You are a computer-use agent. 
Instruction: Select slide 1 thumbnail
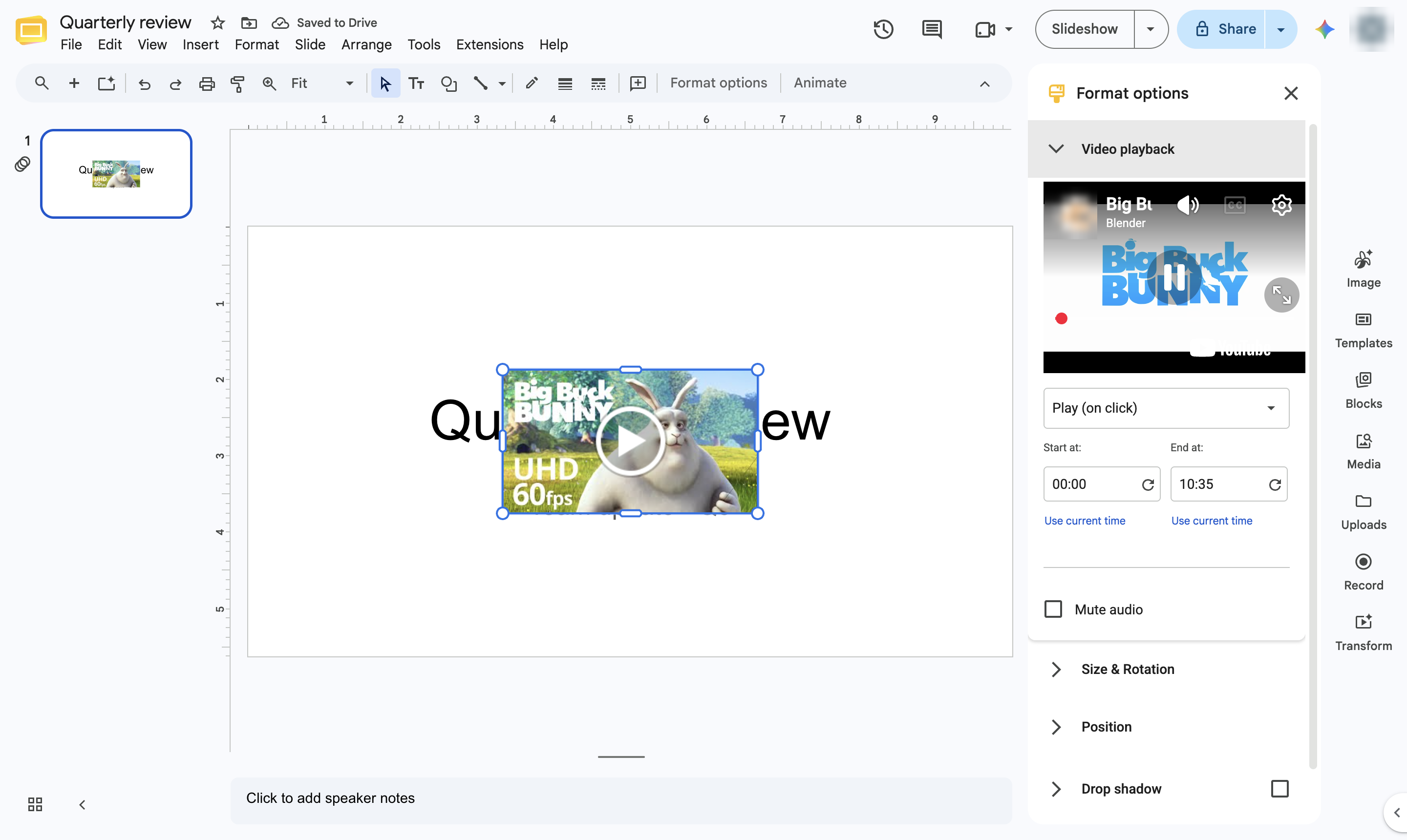pos(116,174)
